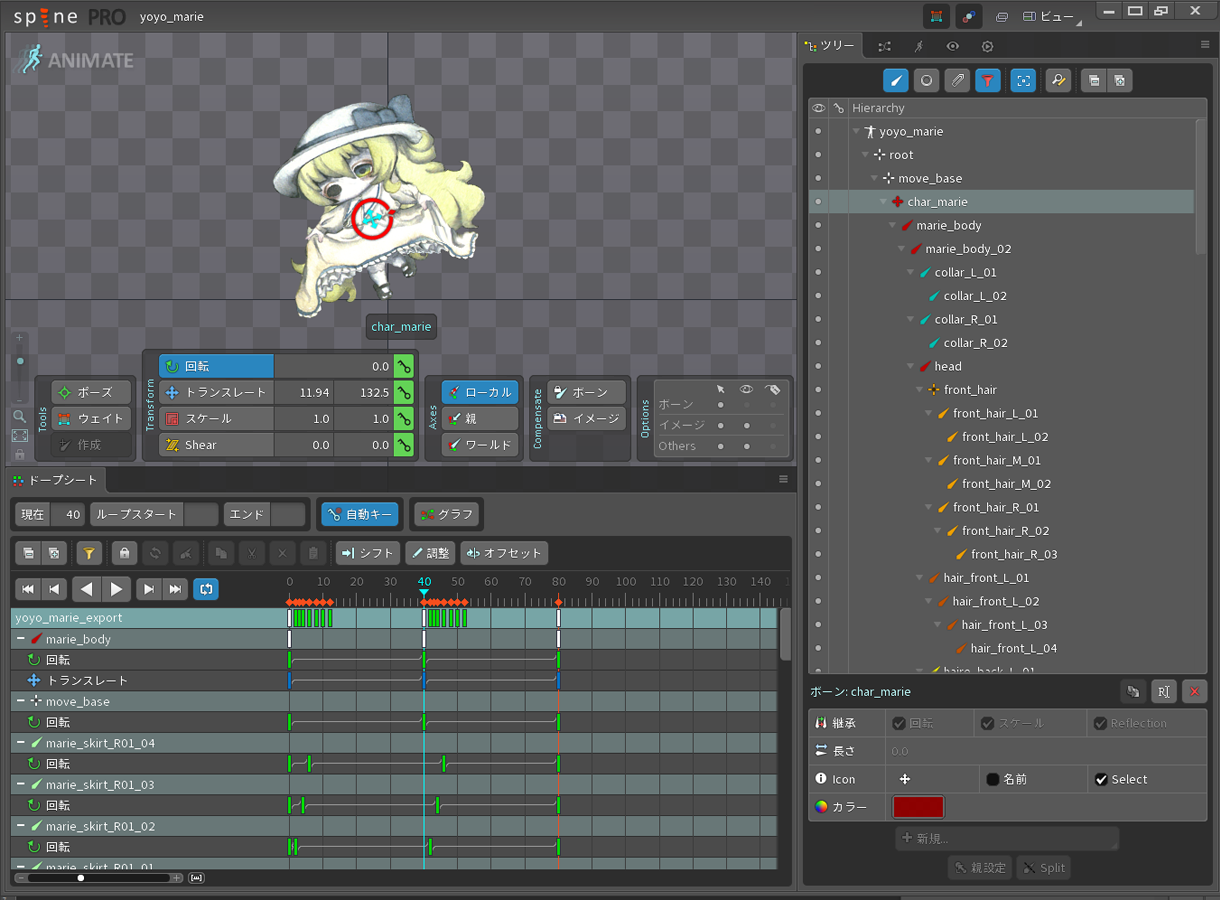Open the ビュー views menu
Screen dimensions: 1220x900
tap(1052, 17)
